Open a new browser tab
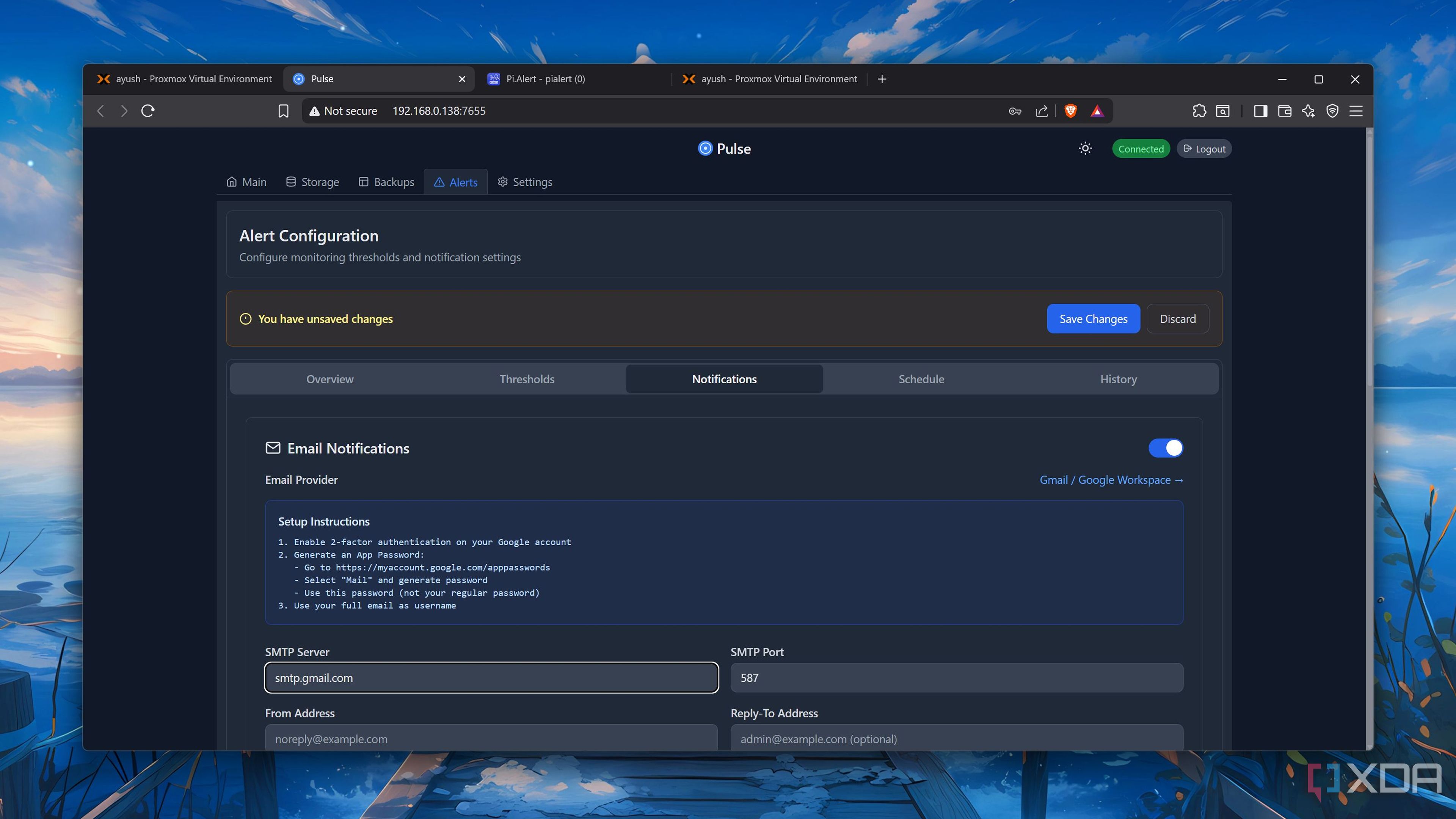 882,79
